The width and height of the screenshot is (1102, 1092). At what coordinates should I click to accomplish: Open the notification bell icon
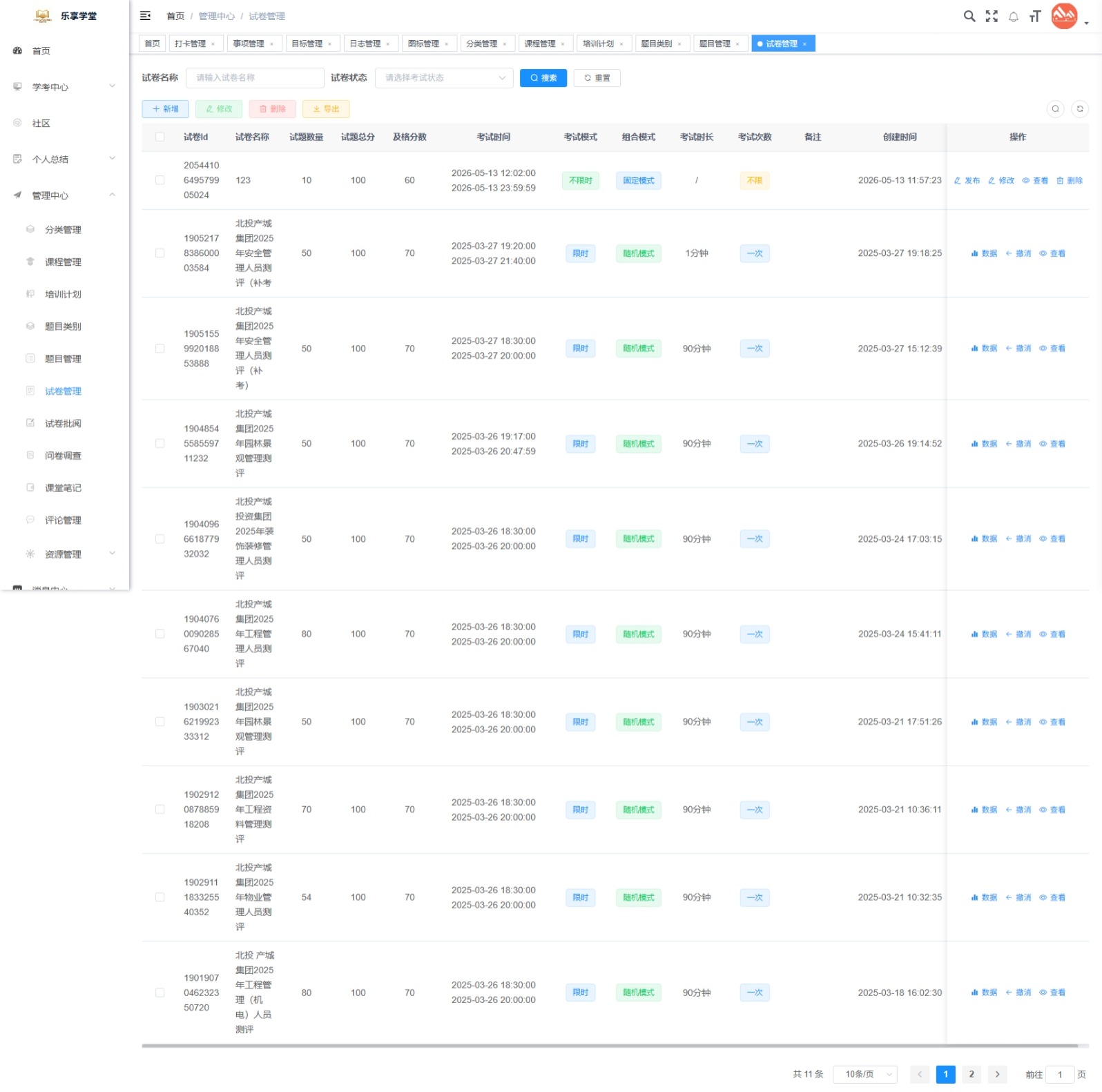point(1014,17)
